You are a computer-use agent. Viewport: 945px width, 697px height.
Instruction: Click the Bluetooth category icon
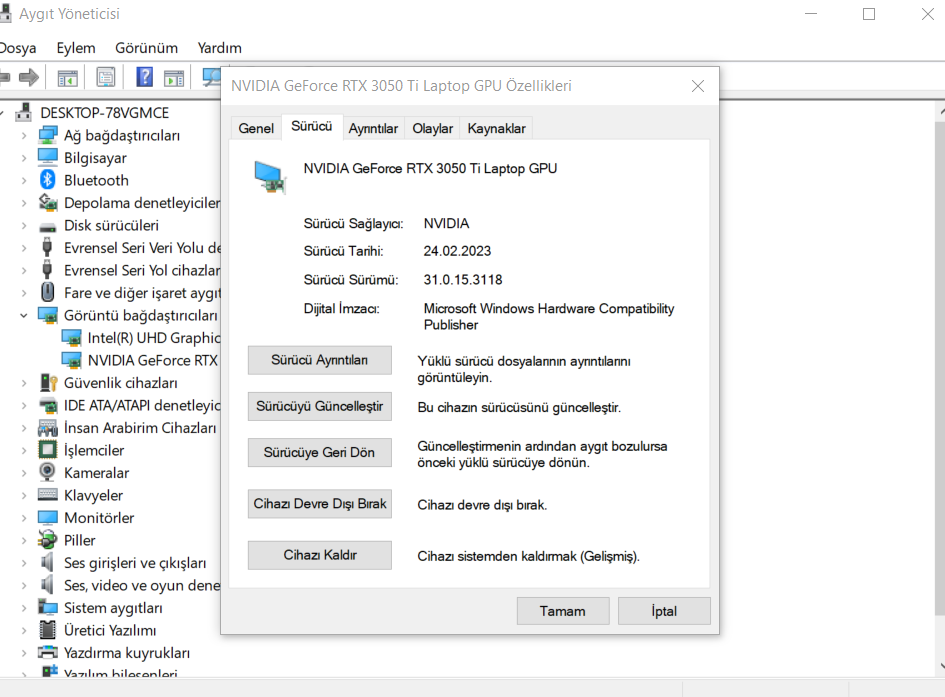48,180
